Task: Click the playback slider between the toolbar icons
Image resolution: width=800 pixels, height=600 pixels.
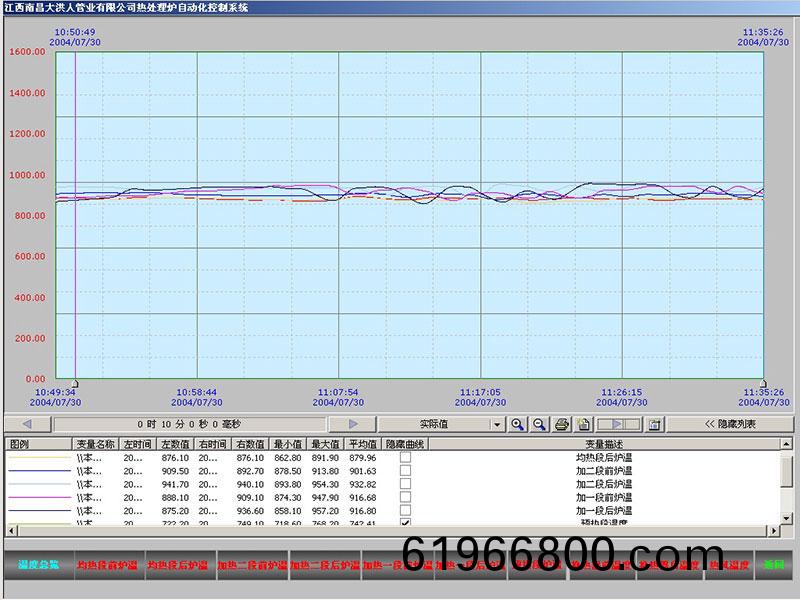Action: pyautogui.click(x=618, y=424)
